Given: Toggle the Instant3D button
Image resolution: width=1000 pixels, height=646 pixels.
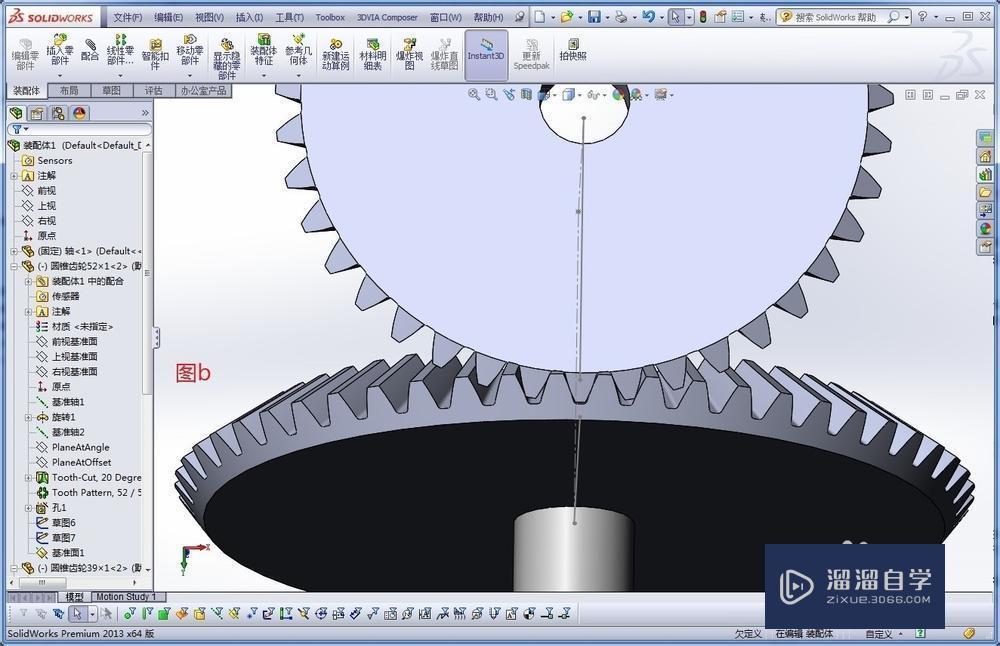Looking at the screenshot, I should pos(486,54).
